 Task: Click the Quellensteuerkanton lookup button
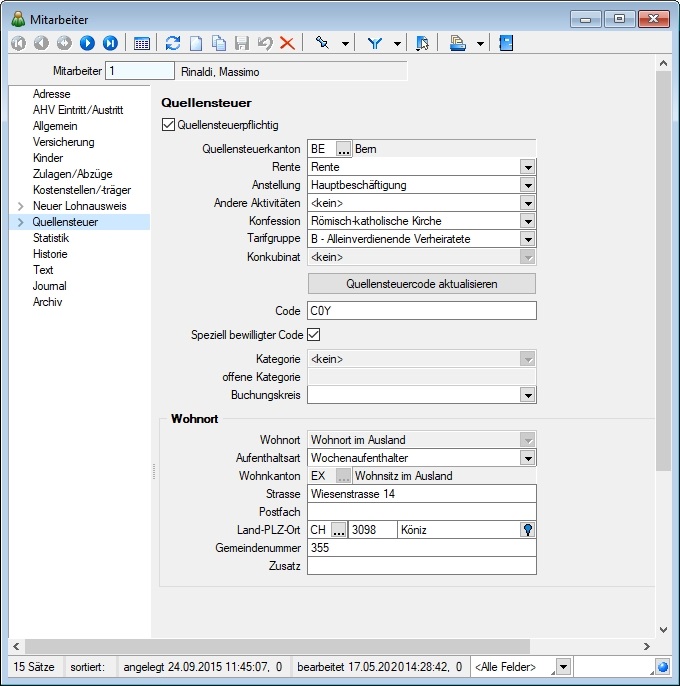tap(344, 149)
